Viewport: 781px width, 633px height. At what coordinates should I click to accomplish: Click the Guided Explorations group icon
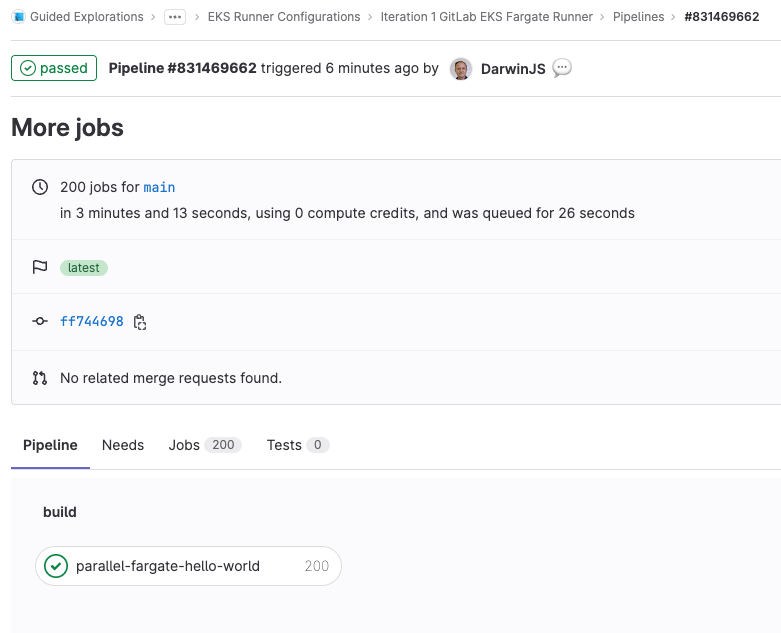(18, 17)
